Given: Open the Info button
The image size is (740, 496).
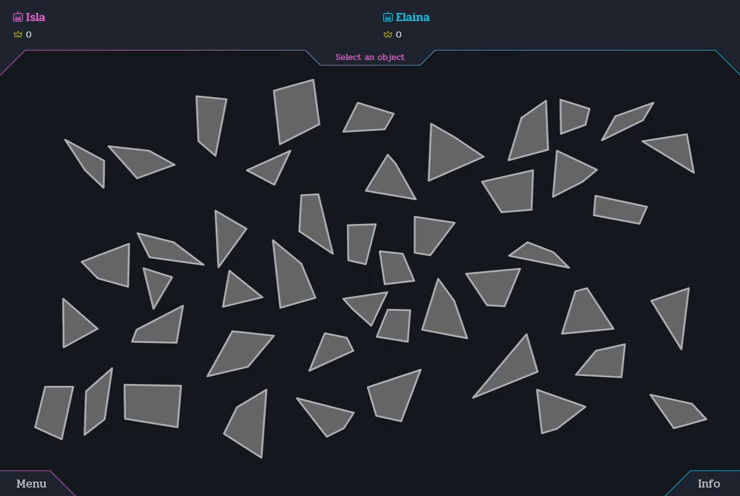Looking at the screenshot, I should pos(708,483).
